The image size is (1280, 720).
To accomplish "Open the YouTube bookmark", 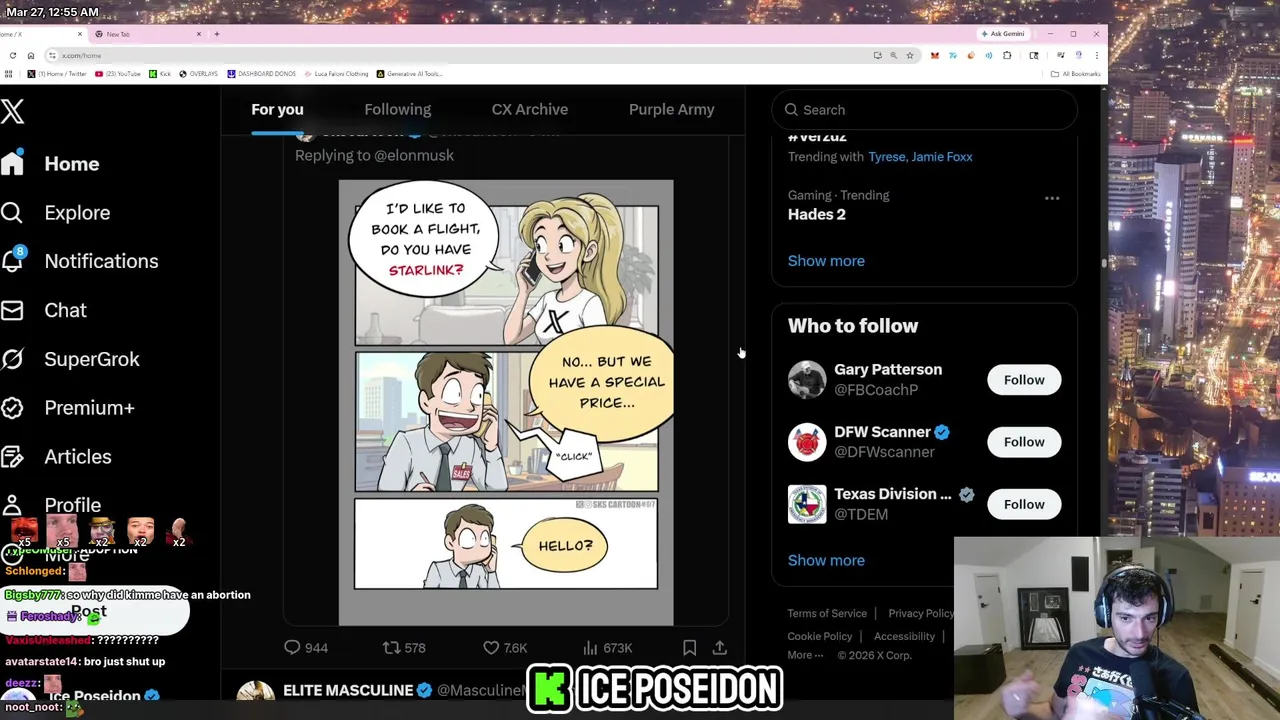I will coord(118,74).
